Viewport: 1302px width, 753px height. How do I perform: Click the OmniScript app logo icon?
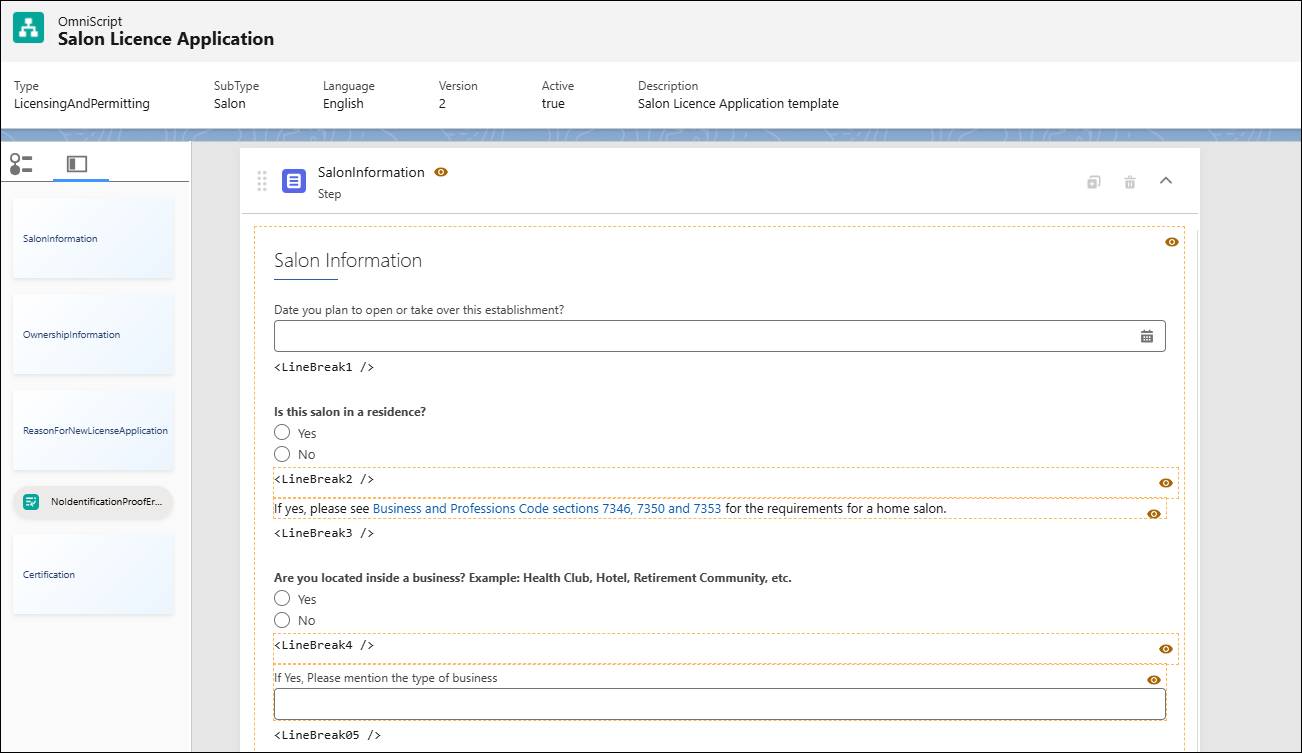click(x=28, y=30)
